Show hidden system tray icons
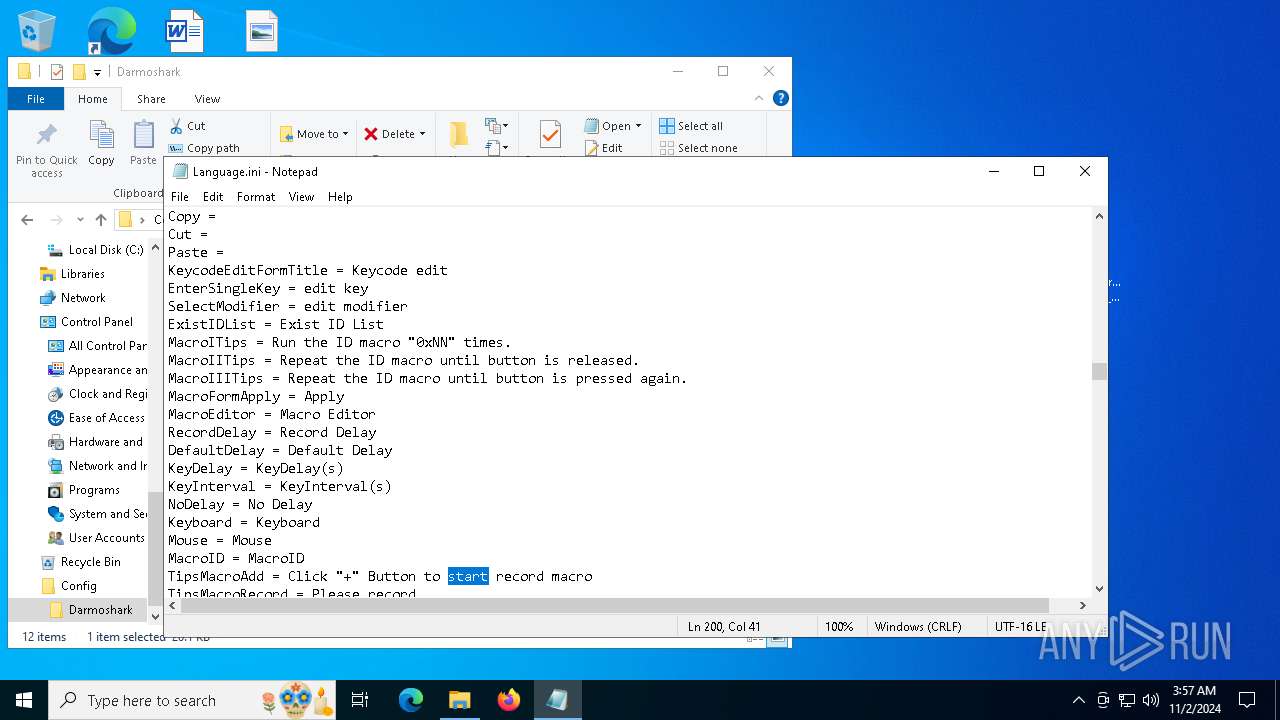 click(x=1078, y=700)
